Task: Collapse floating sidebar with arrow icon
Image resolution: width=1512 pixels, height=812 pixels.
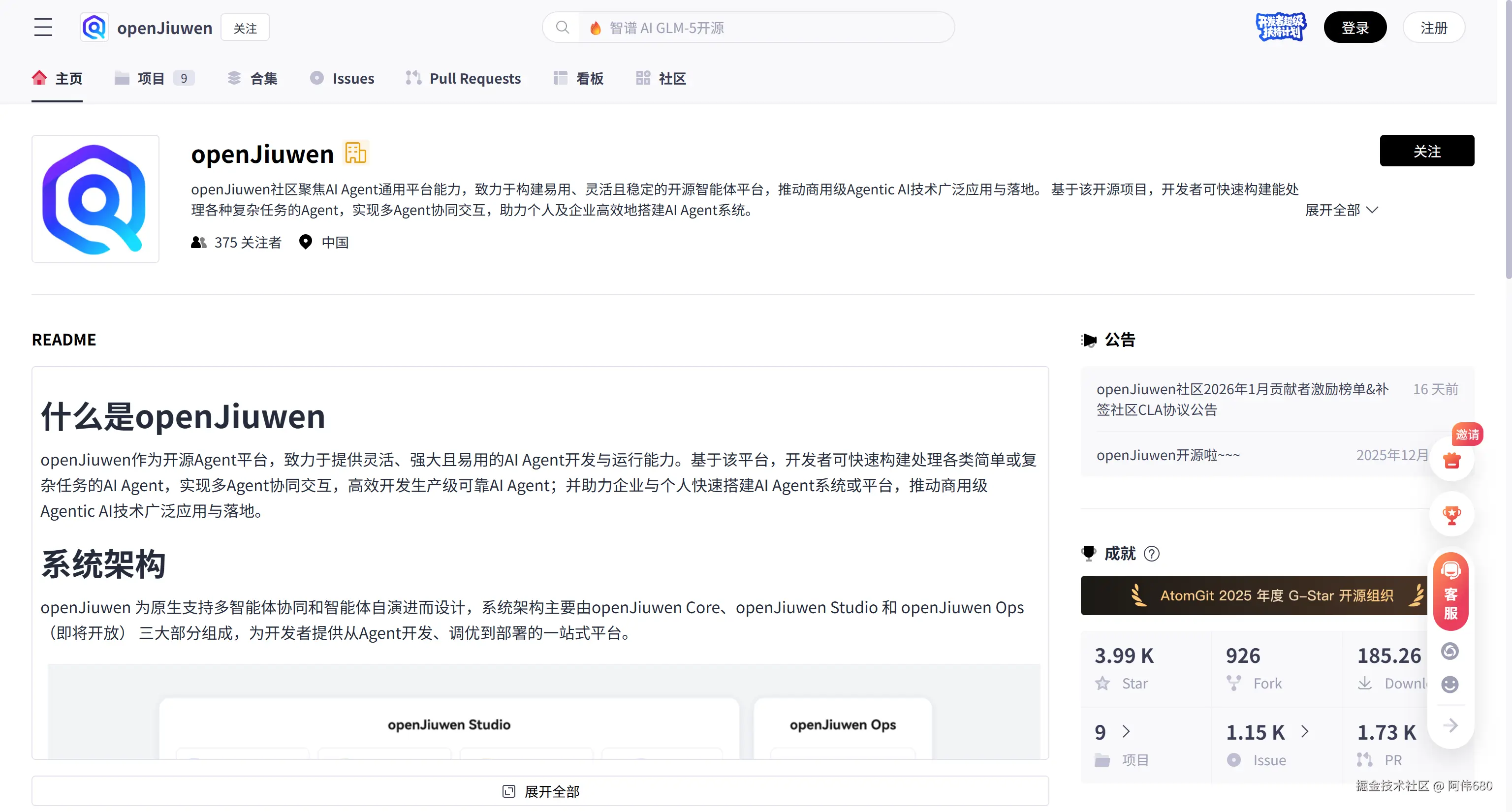Action: (1450, 725)
